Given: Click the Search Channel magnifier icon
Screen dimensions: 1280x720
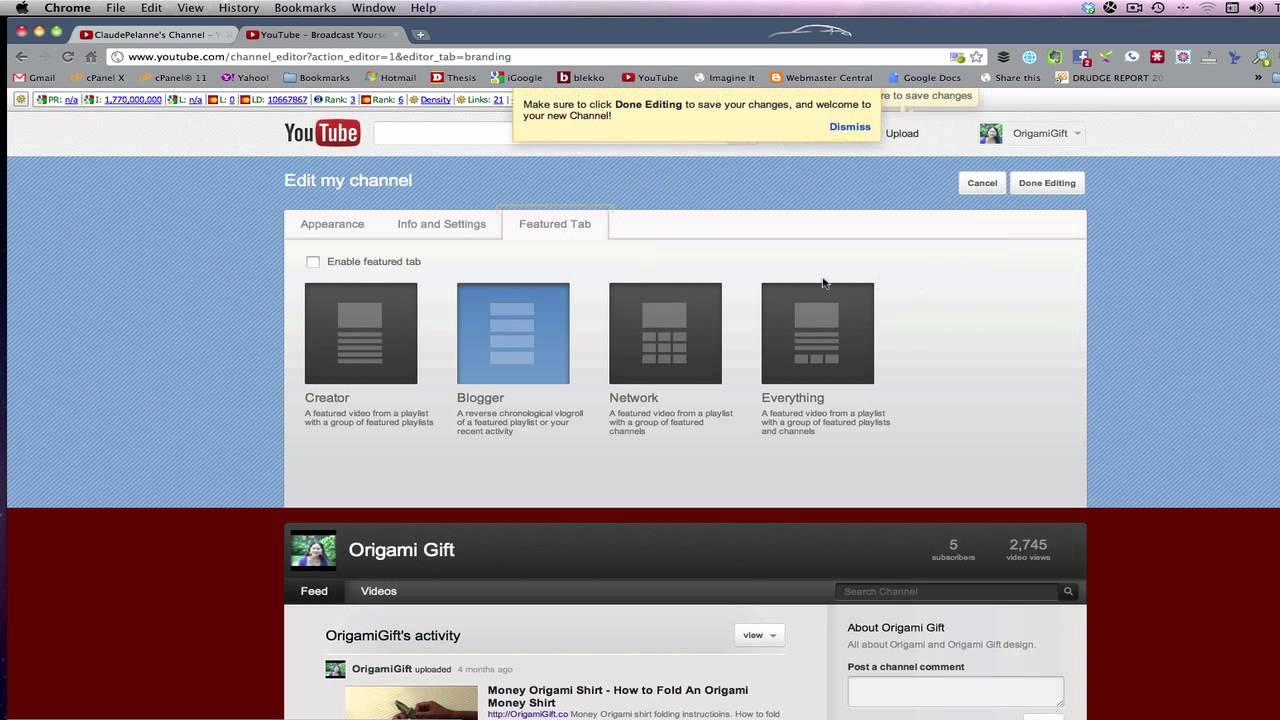Looking at the screenshot, I should click(x=1068, y=591).
